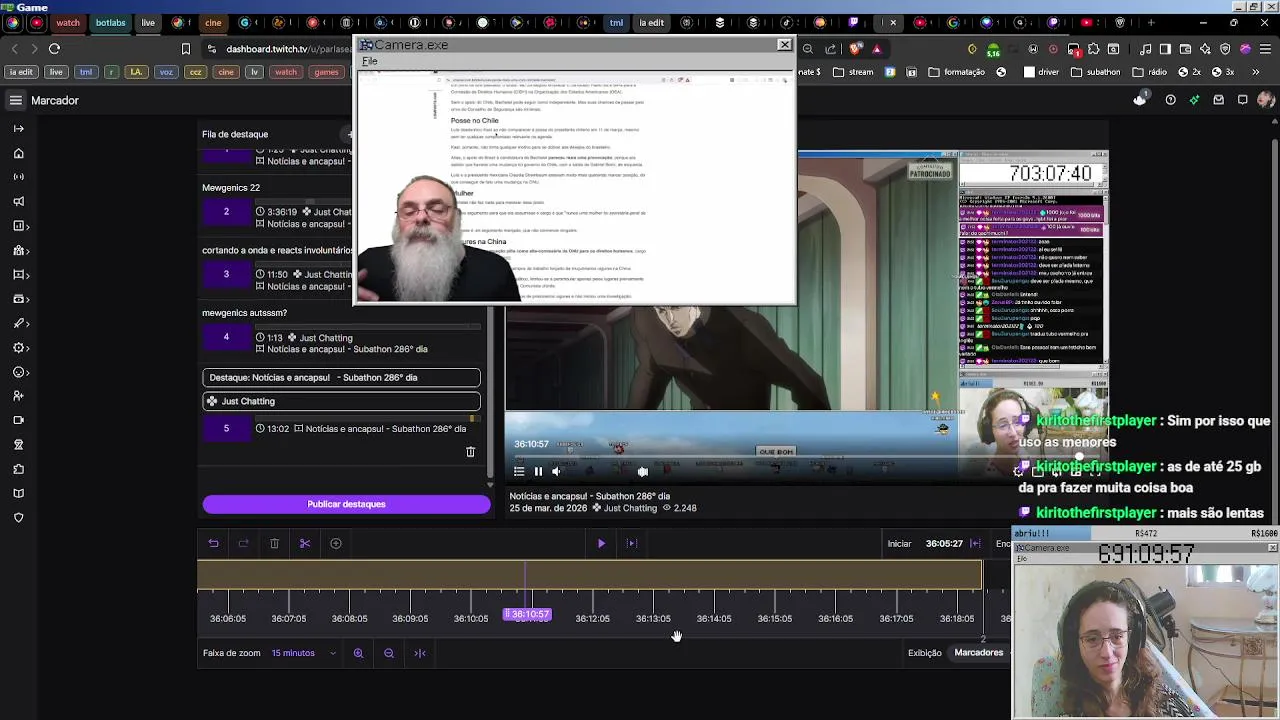The height and width of the screenshot is (720, 1280).
Task: Zoom in the timeline with magnifier plus
Action: (358, 653)
